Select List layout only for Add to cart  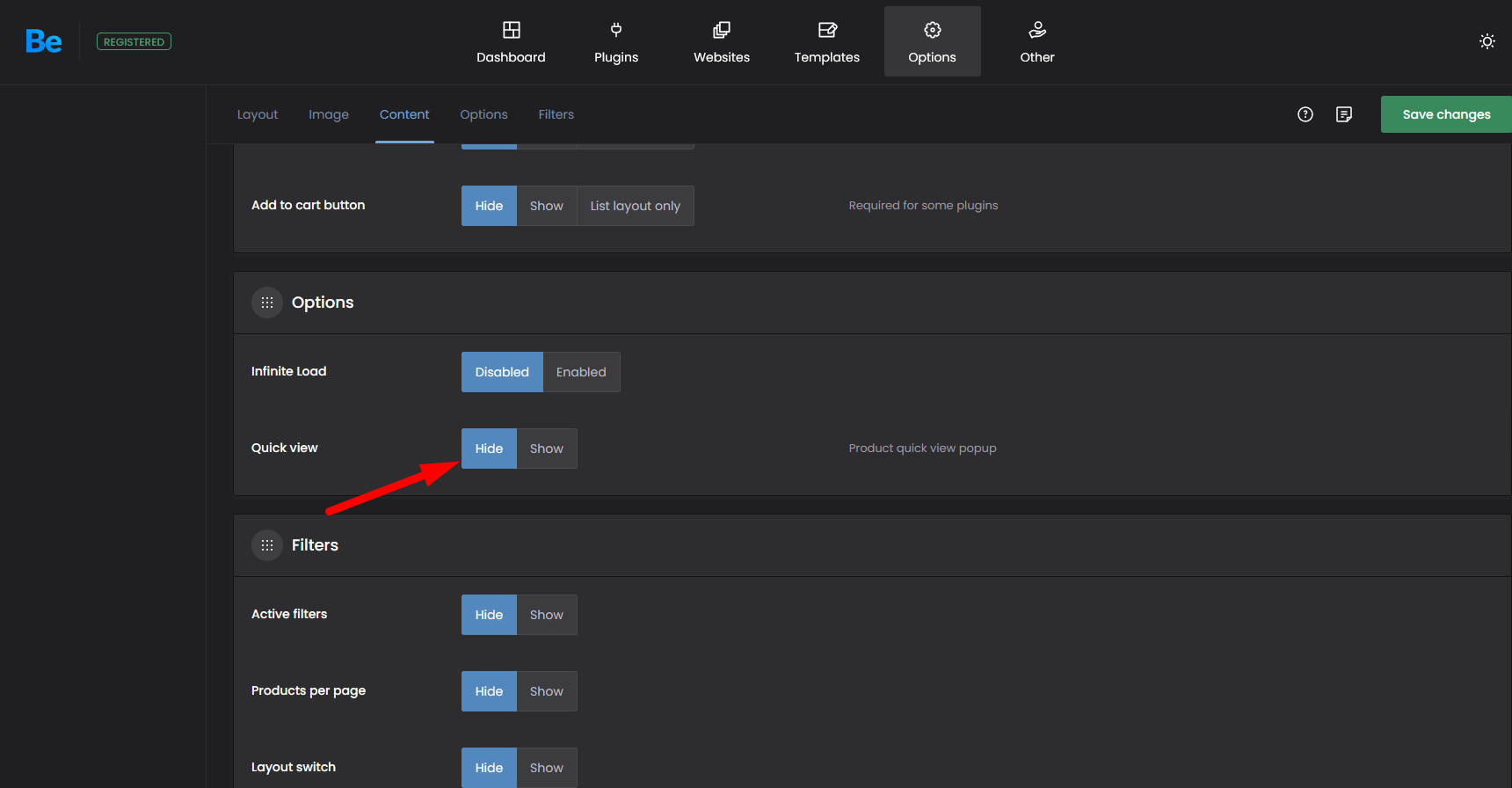pos(636,206)
